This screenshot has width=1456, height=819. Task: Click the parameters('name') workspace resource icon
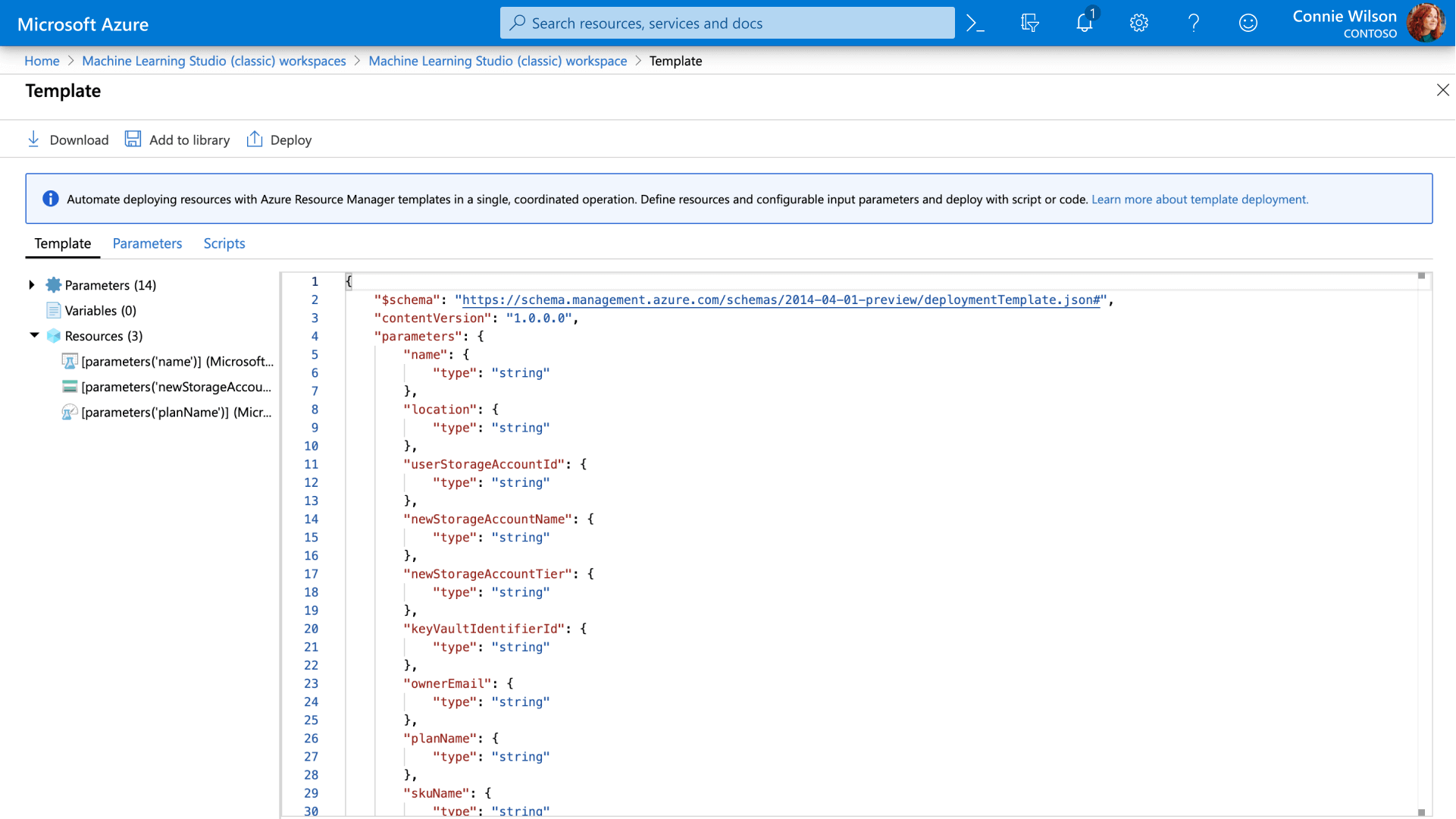(70, 362)
